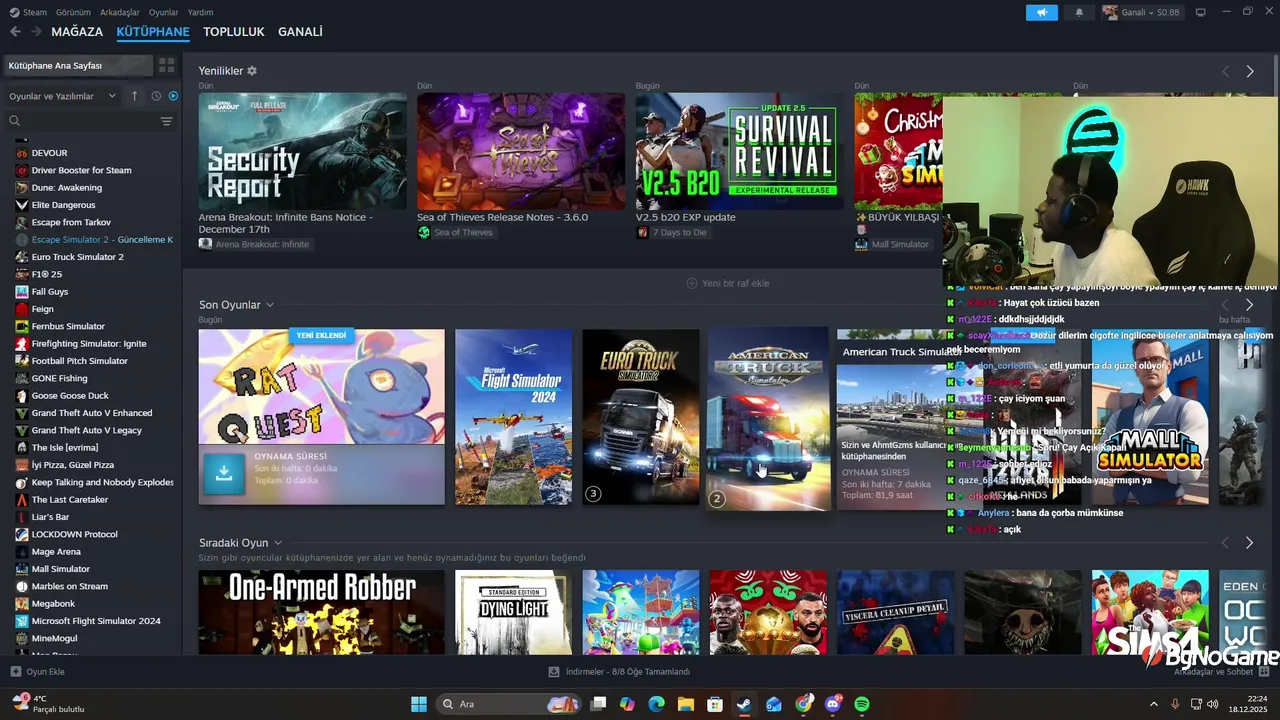Image resolution: width=1280 pixels, height=720 pixels.
Task: Click Oyun Ekle at bottom left
Action: click(x=38, y=672)
